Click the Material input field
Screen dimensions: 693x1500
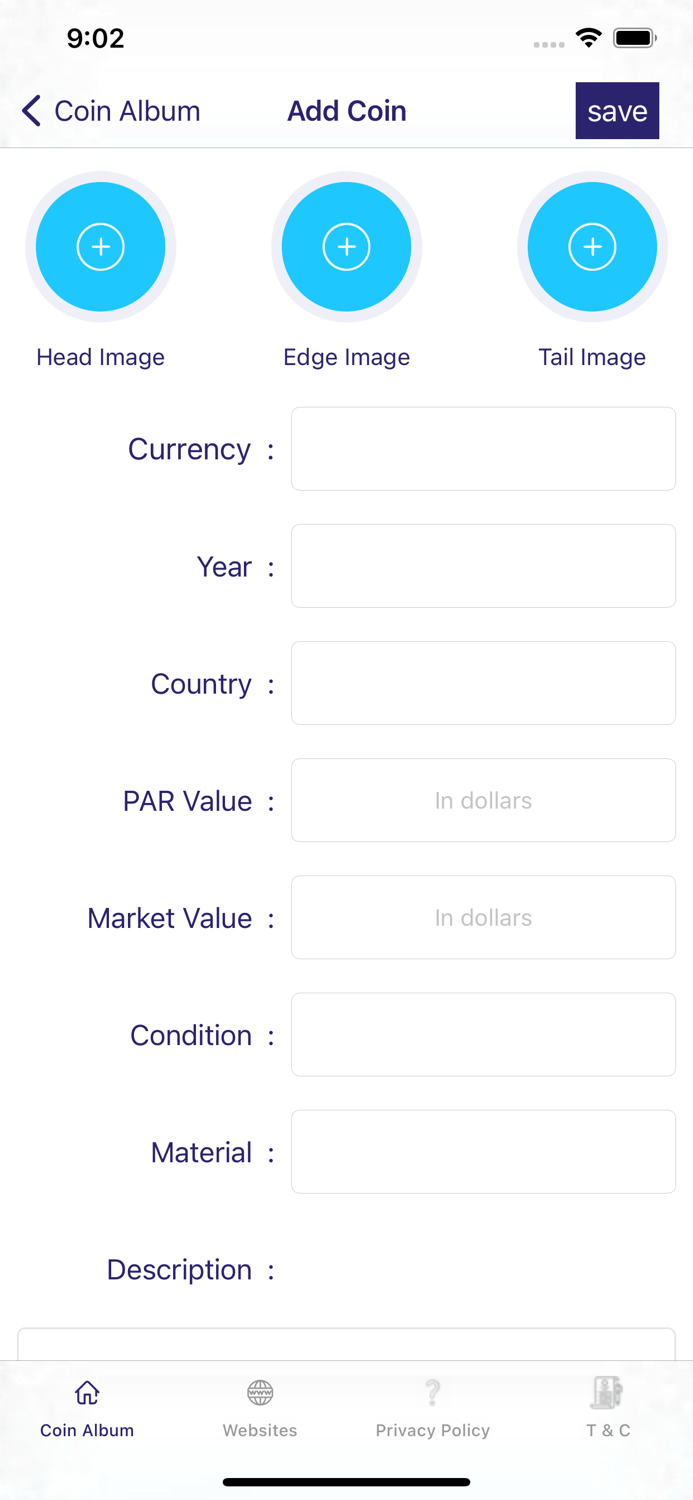point(483,1151)
